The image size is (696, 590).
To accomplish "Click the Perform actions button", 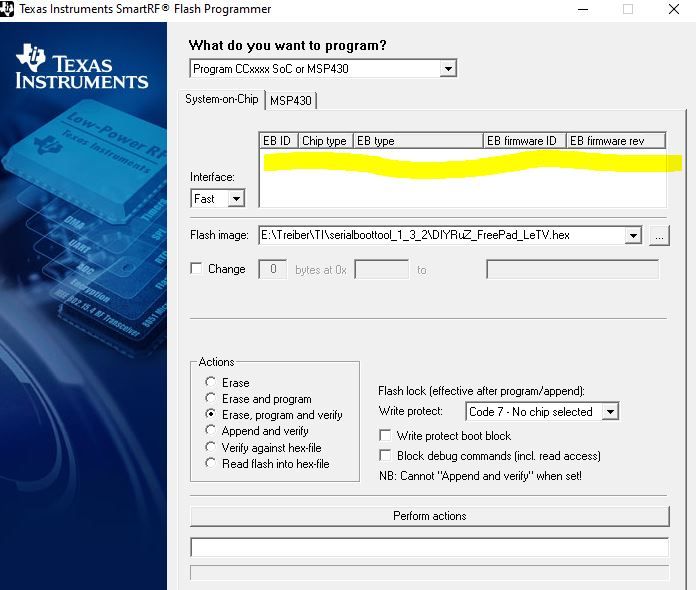I will 430,516.
